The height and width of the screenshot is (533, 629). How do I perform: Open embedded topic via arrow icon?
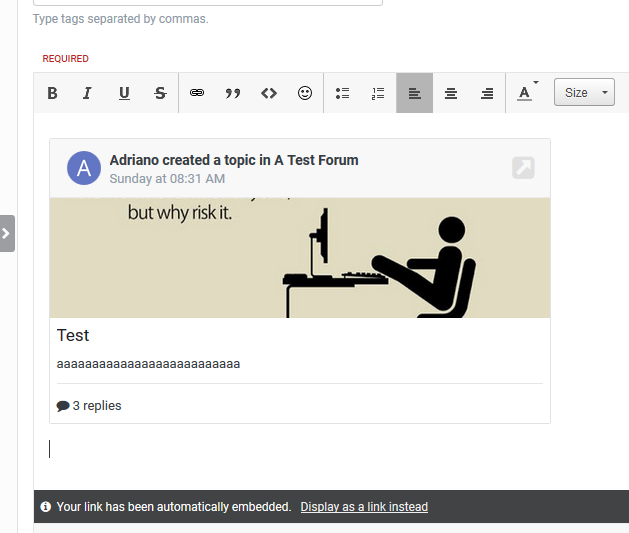523,168
